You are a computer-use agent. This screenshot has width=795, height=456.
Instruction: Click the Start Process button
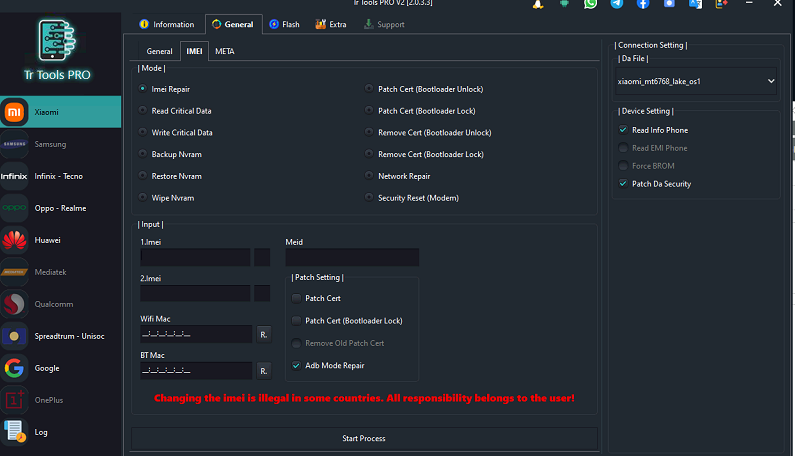coord(364,438)
